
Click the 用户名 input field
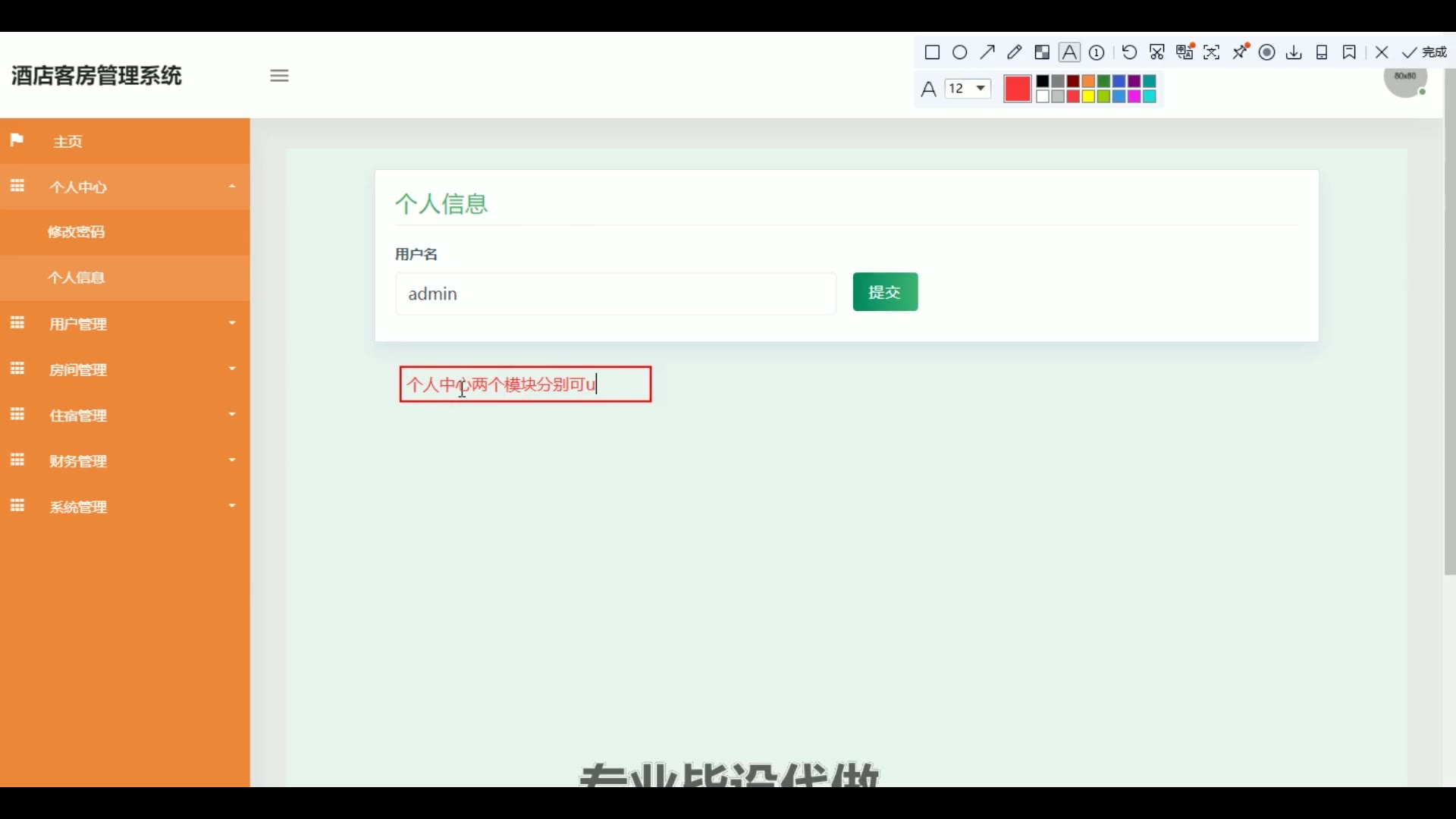(615, 294)
